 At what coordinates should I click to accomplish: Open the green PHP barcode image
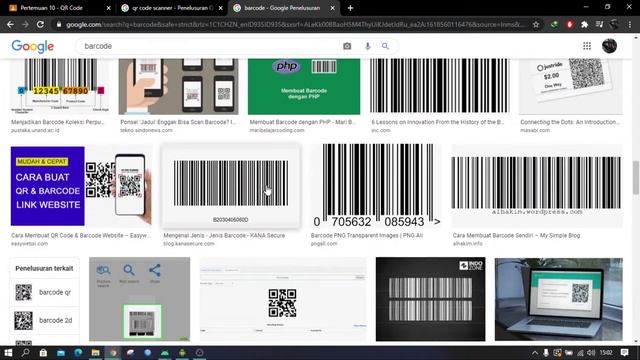point(304,86)
